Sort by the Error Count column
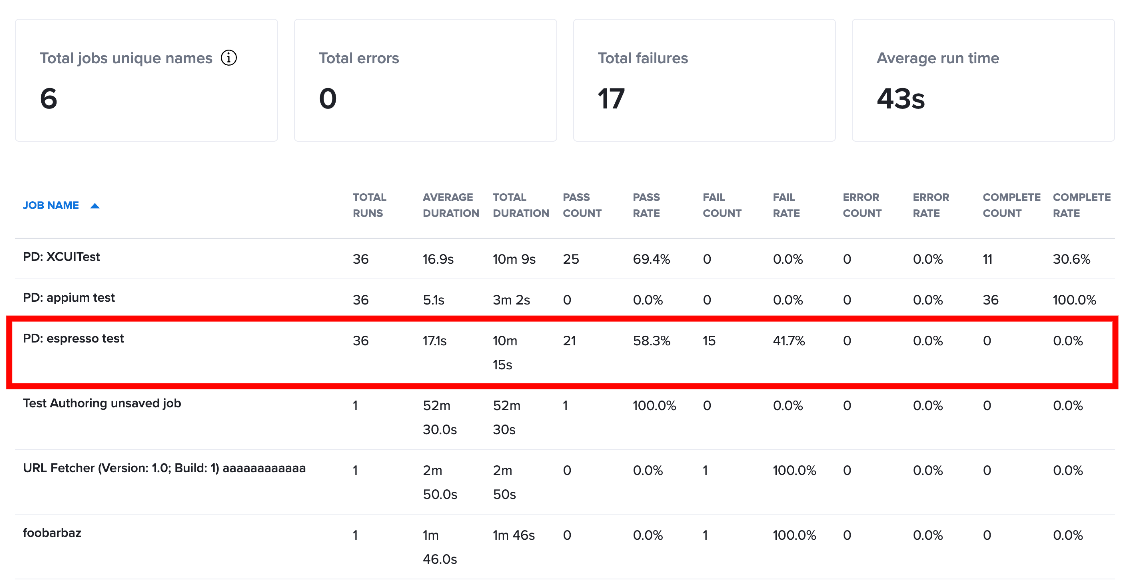Viewport: 1131px width, 580px height. pyautogui.click(x=862, y=205)
